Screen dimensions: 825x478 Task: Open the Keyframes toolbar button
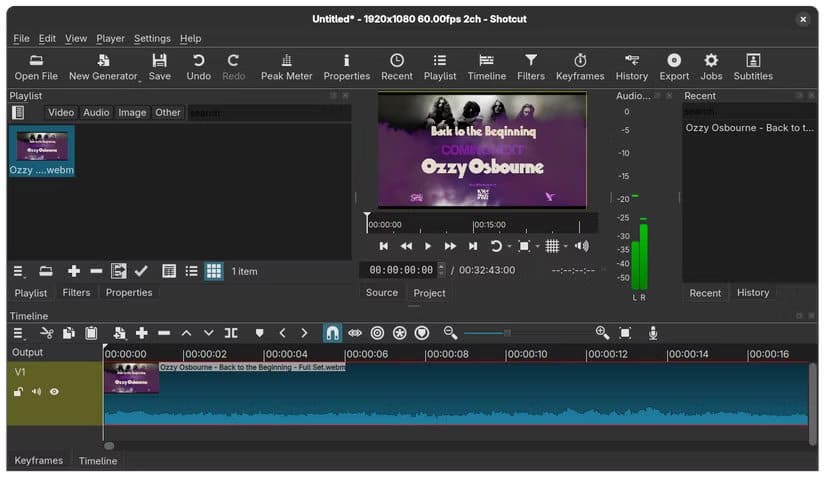click(x=580, y=67)
